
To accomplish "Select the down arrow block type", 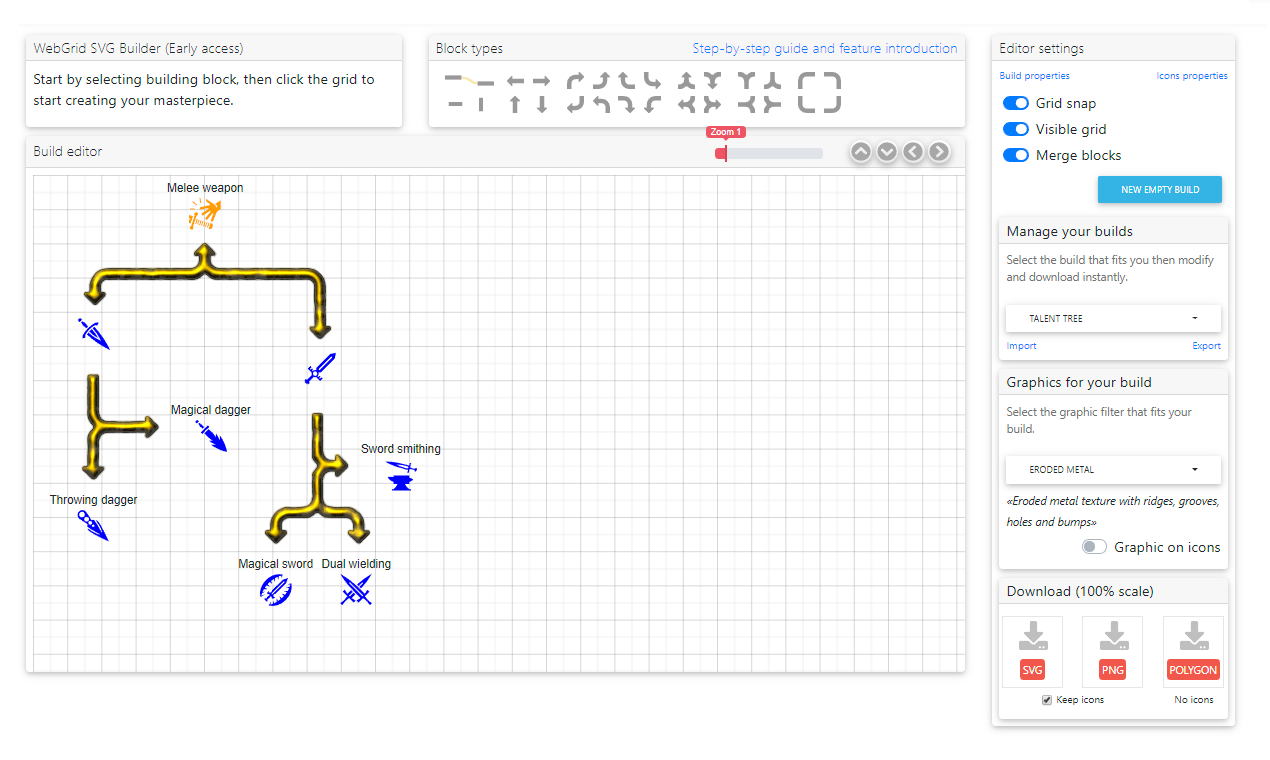I will [x=541, y=104].
